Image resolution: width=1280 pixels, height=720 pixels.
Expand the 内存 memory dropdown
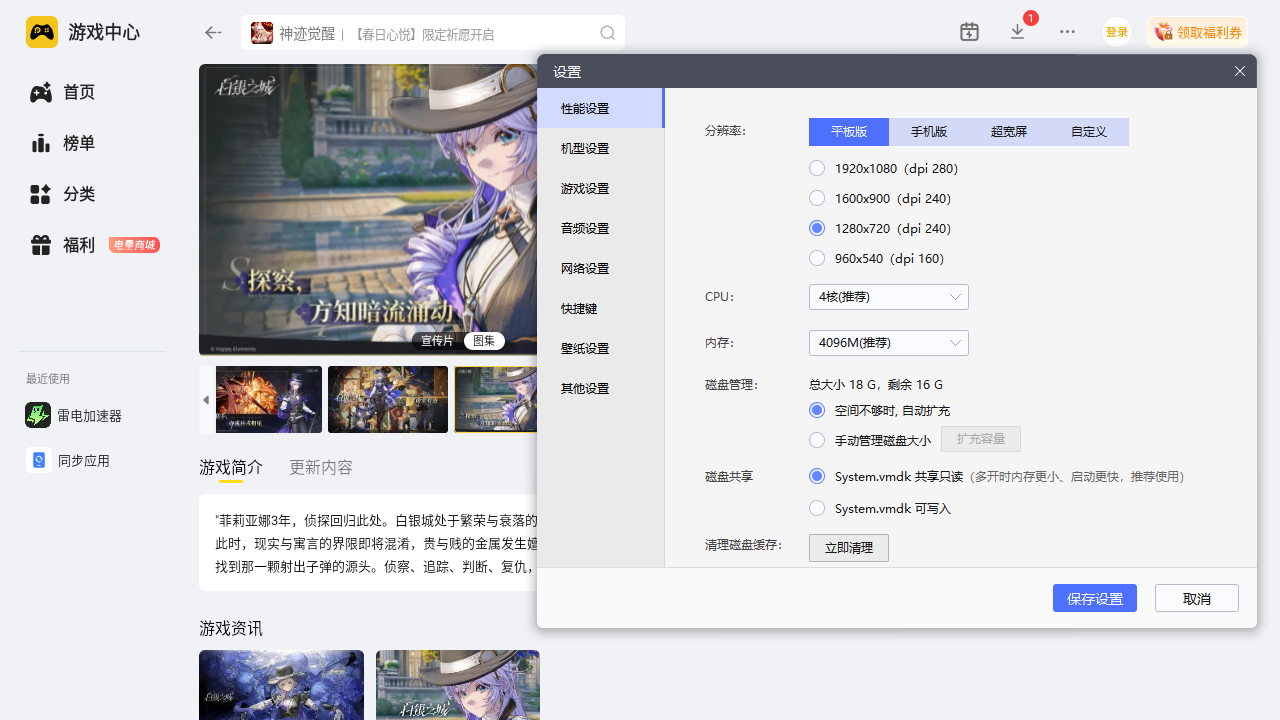pos(888,343)
